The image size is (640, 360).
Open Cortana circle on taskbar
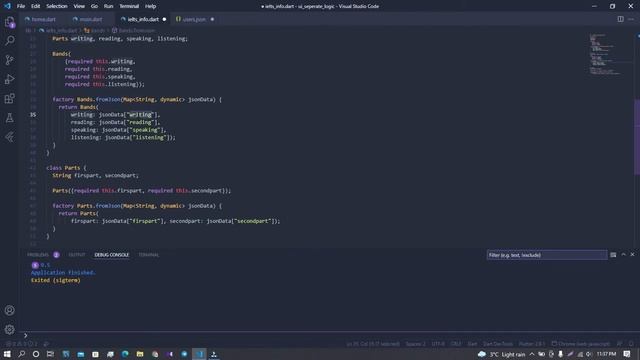click(36, 354)
